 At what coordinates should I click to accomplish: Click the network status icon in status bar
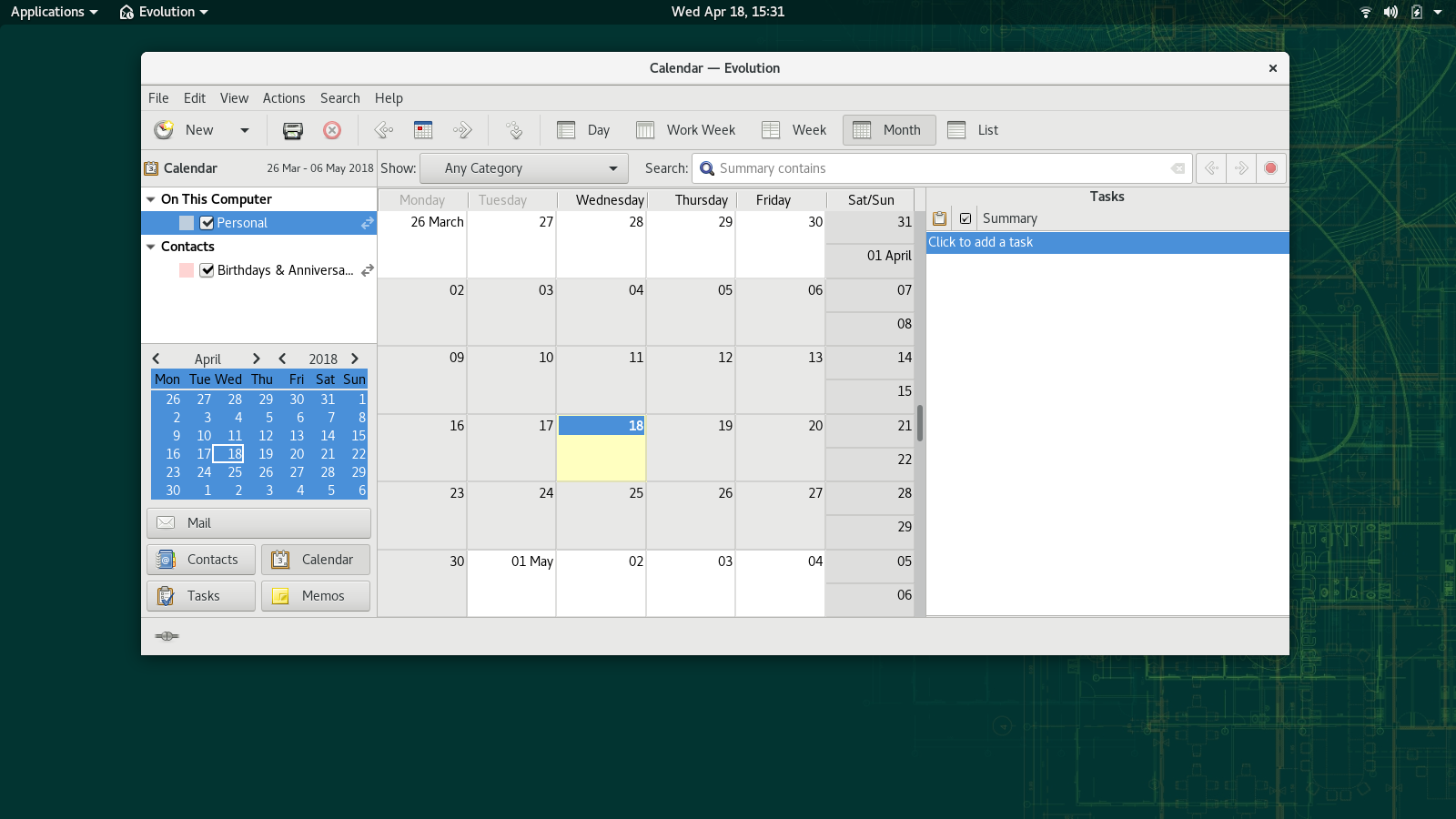click(x=167, y=636)
